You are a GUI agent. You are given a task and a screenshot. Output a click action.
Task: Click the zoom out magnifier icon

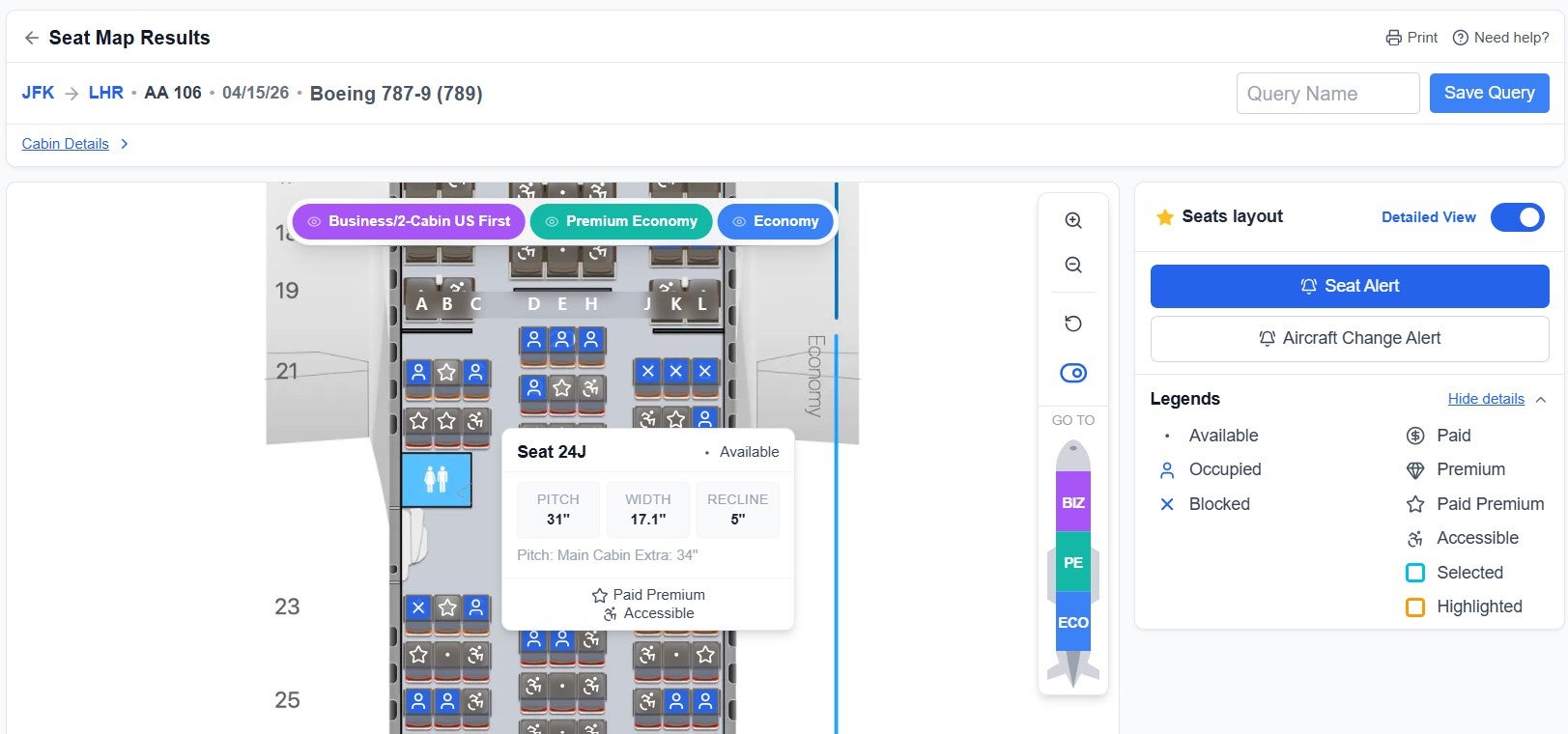click(1072, 266)
